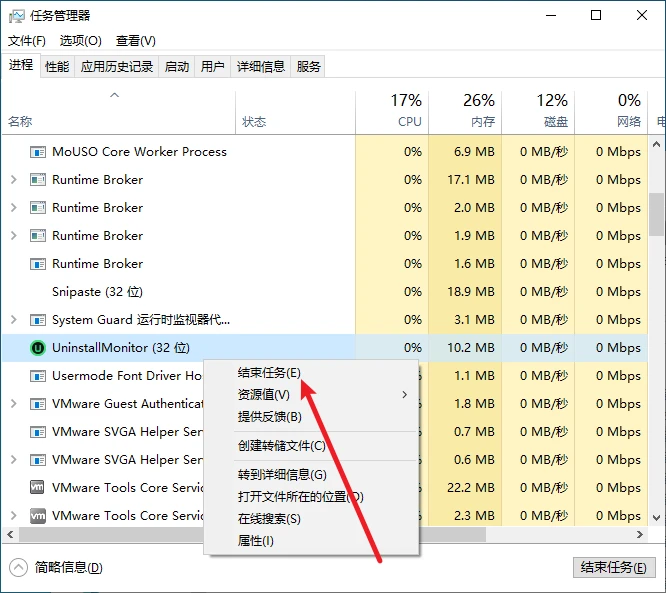Viewport: 666px width, 593px height.
Task: Click the System Guard process icon
Action: point(38,320)
